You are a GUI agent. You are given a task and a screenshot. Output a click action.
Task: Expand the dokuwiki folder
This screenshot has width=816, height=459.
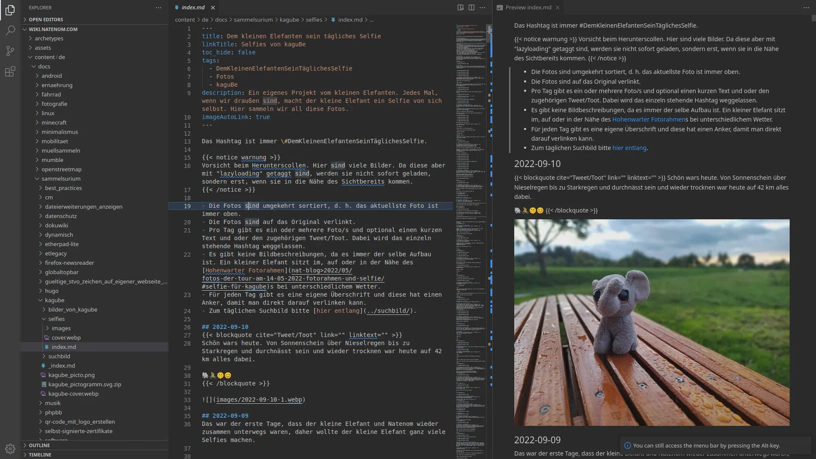[x=56, y=226]
